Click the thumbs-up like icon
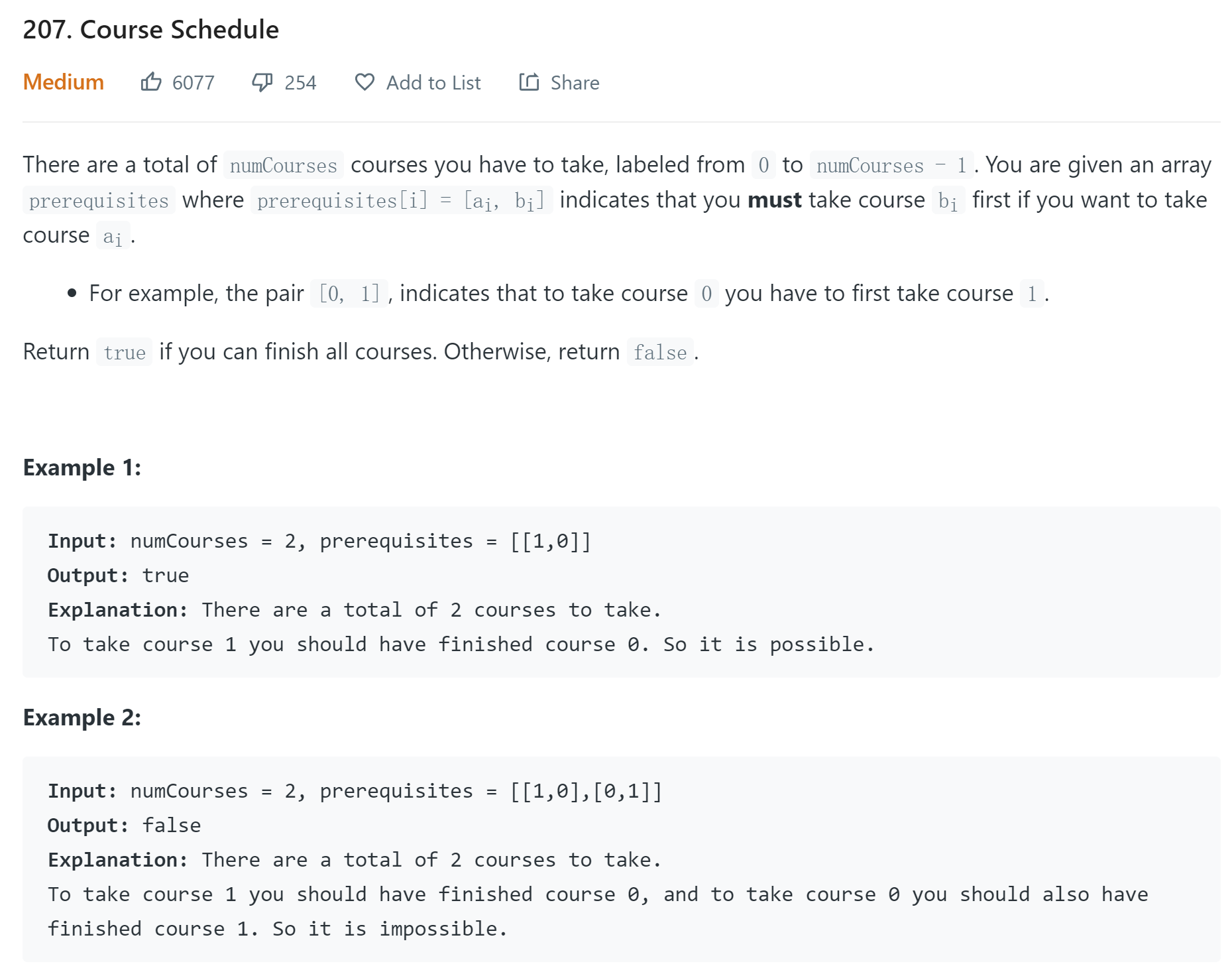 pyautogui.click(x=151, y=82)
